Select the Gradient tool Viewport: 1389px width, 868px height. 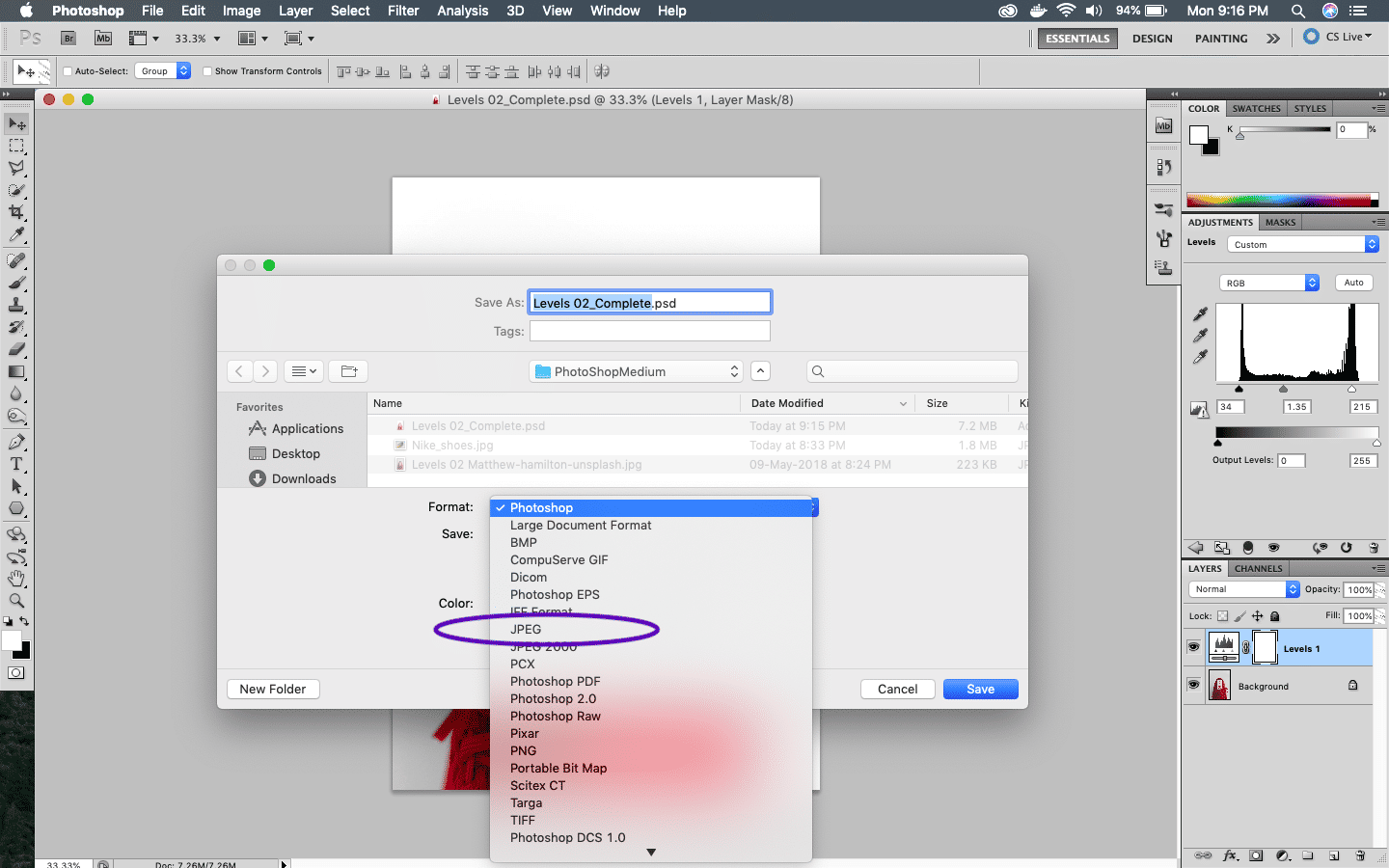pyautogui.click(x=16, y=372)
